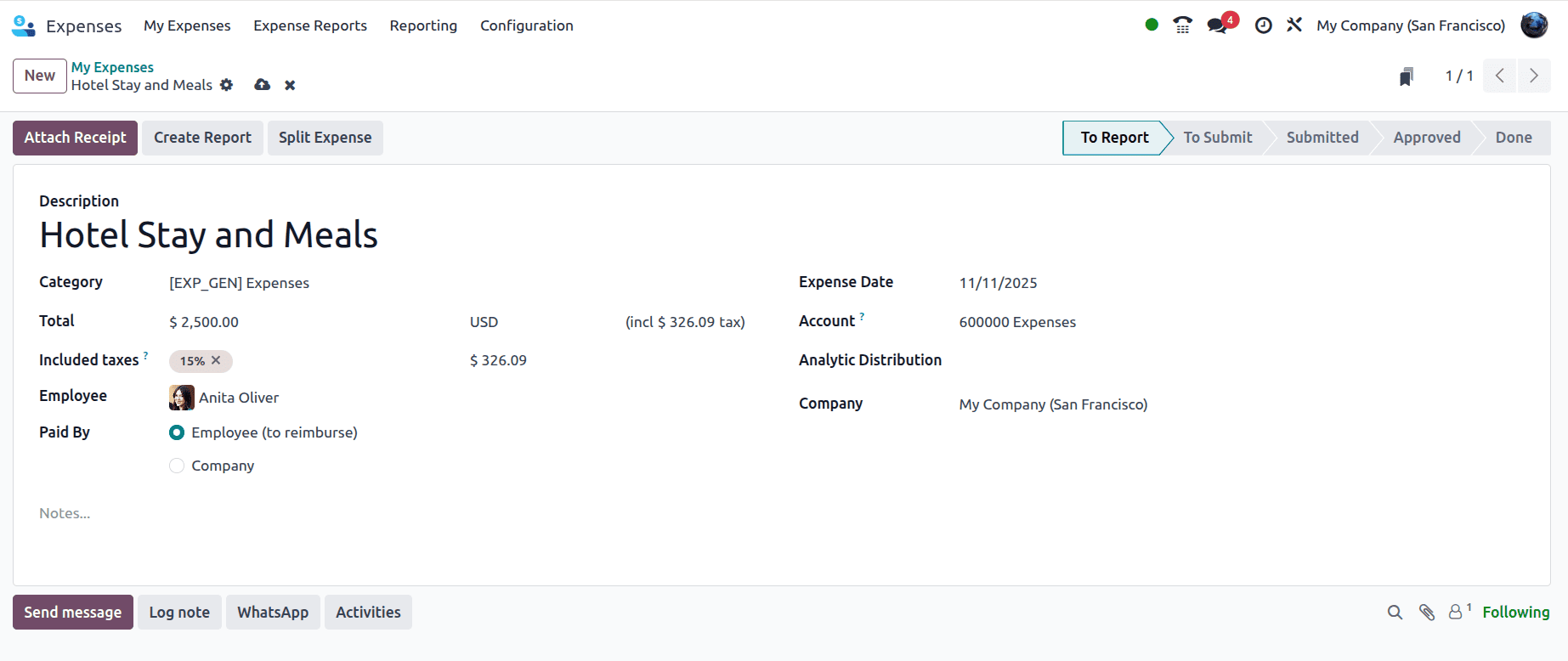Select Employee (to reimburse) radio option

pos(177,432)
